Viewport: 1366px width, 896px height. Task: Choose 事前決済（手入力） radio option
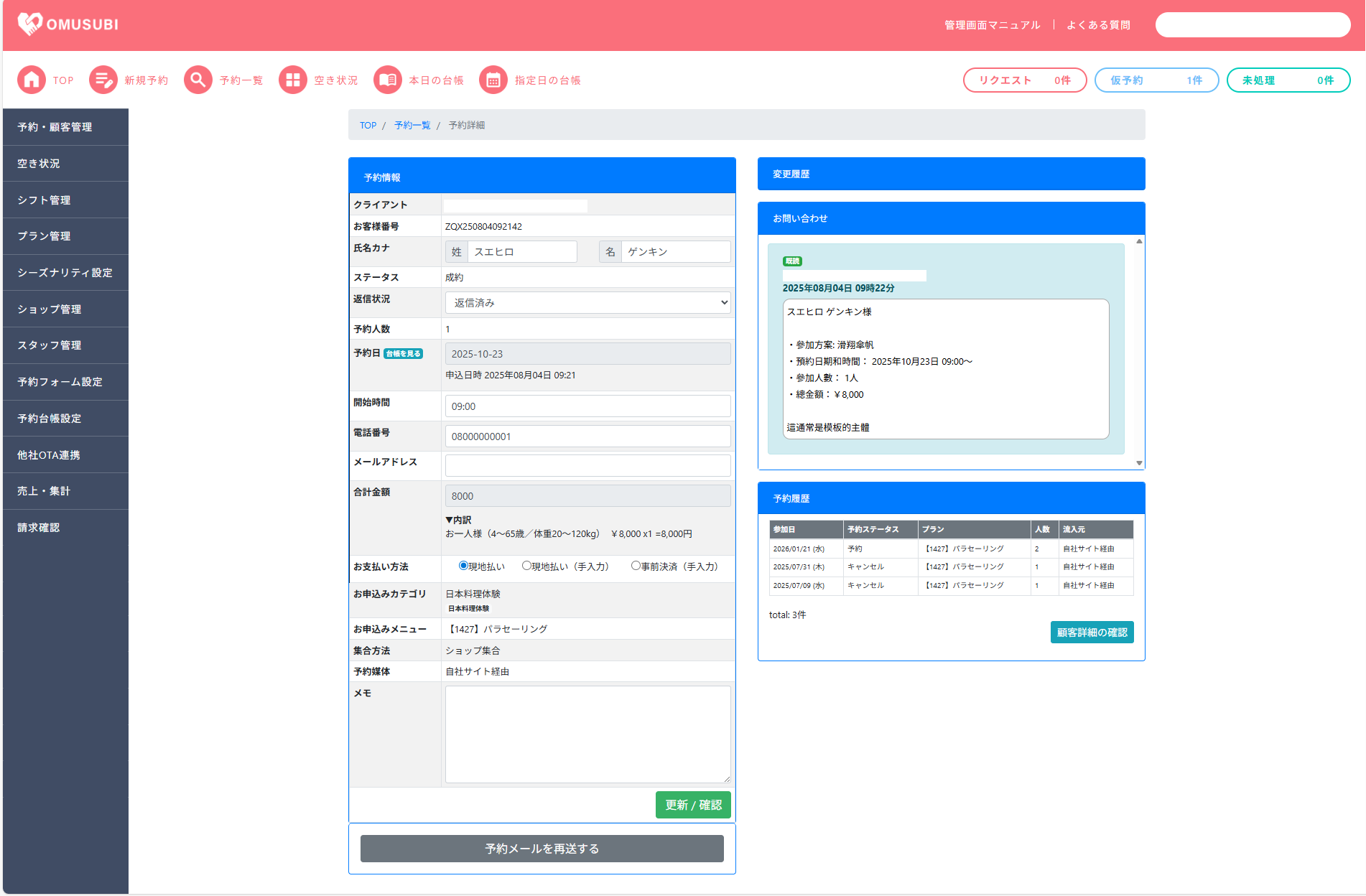pyautogui.click(x=636, y=566)
